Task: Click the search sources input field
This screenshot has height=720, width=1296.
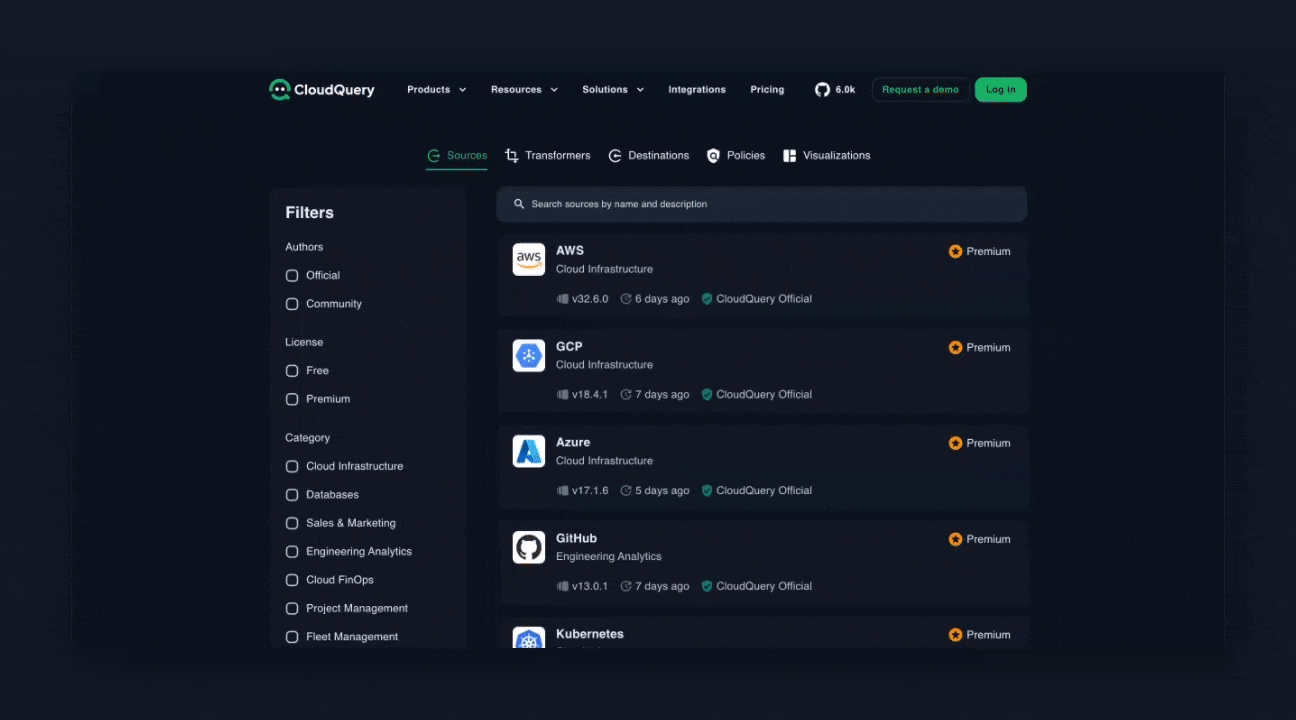Action: click(x=762, y=204)
